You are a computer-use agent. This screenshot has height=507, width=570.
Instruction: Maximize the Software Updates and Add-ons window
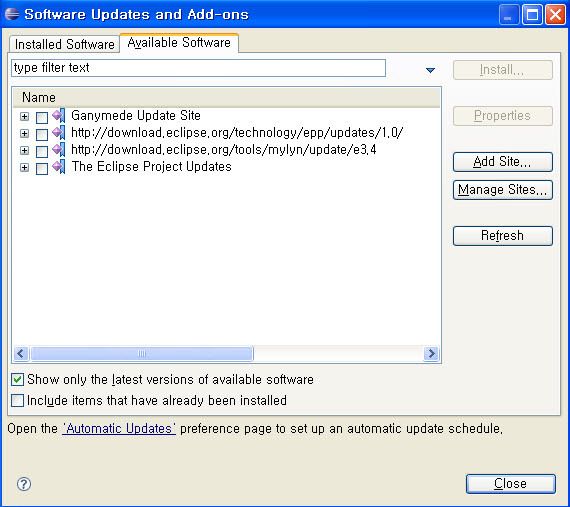[533, 15]
